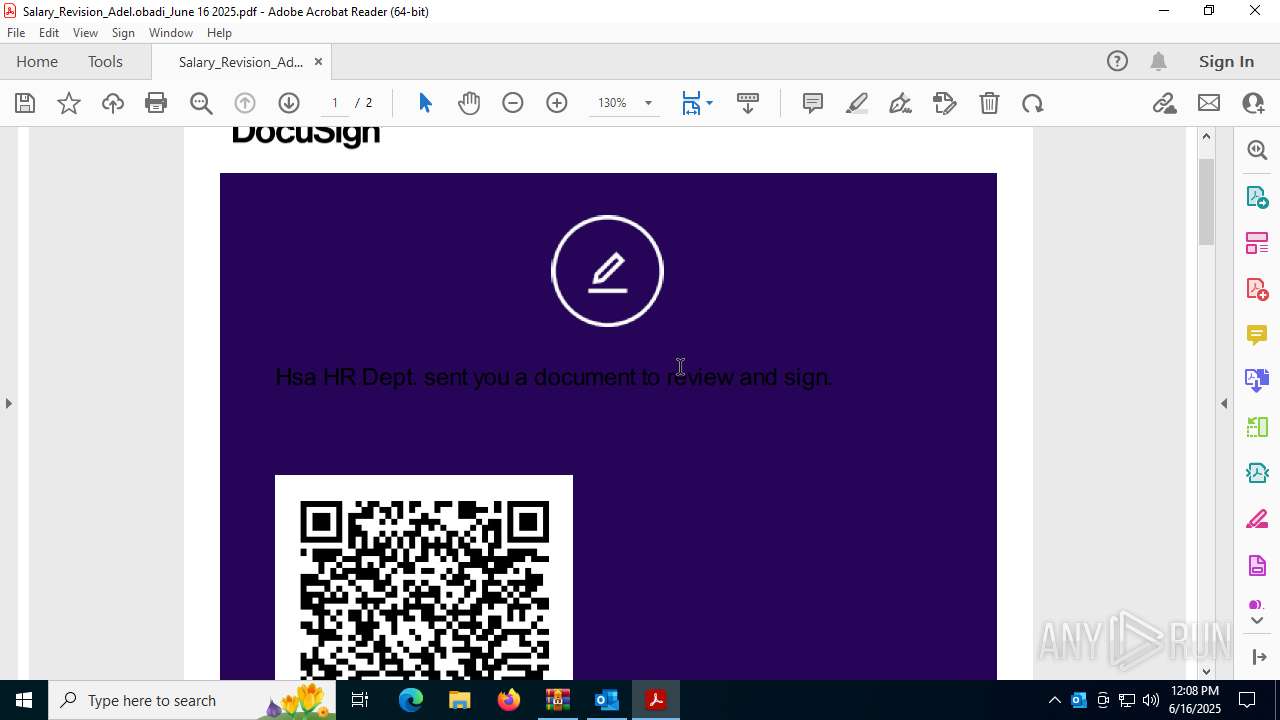The height and width of the screenshot is (720, 1280).
Task: Print the document with the printer icon
Action: click(x=156, y=103)
